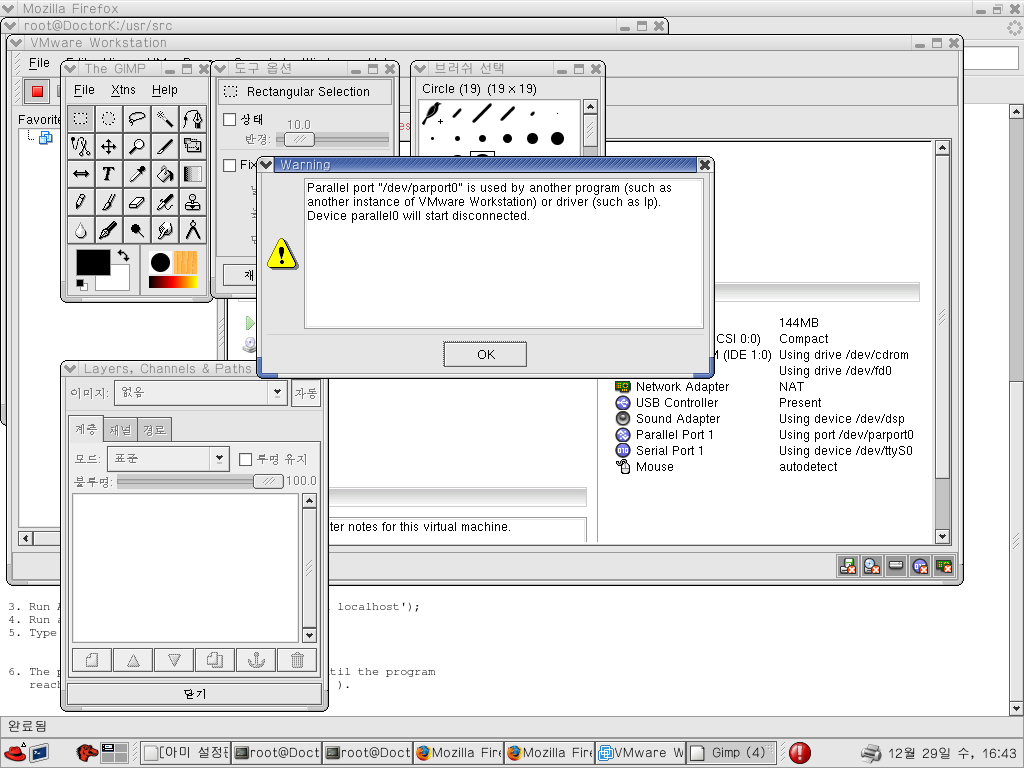This screenshot has width=1024, height=768.
Task: Duplicate the layer in Layers dialog
Action: pyautogui.click(x=215, y=660)
